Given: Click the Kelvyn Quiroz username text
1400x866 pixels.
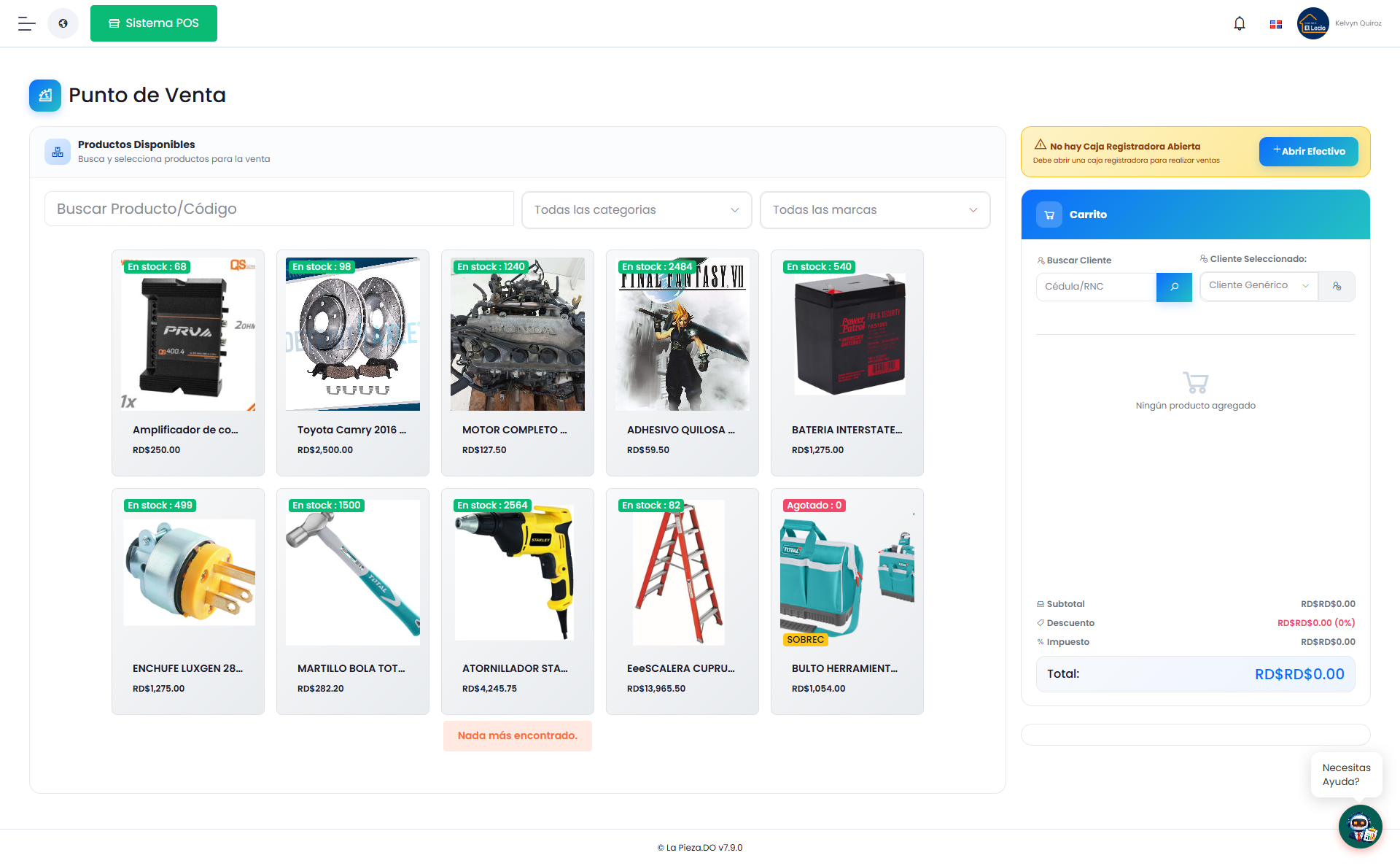Looking at the screenshot, I should pos(1358,23).
